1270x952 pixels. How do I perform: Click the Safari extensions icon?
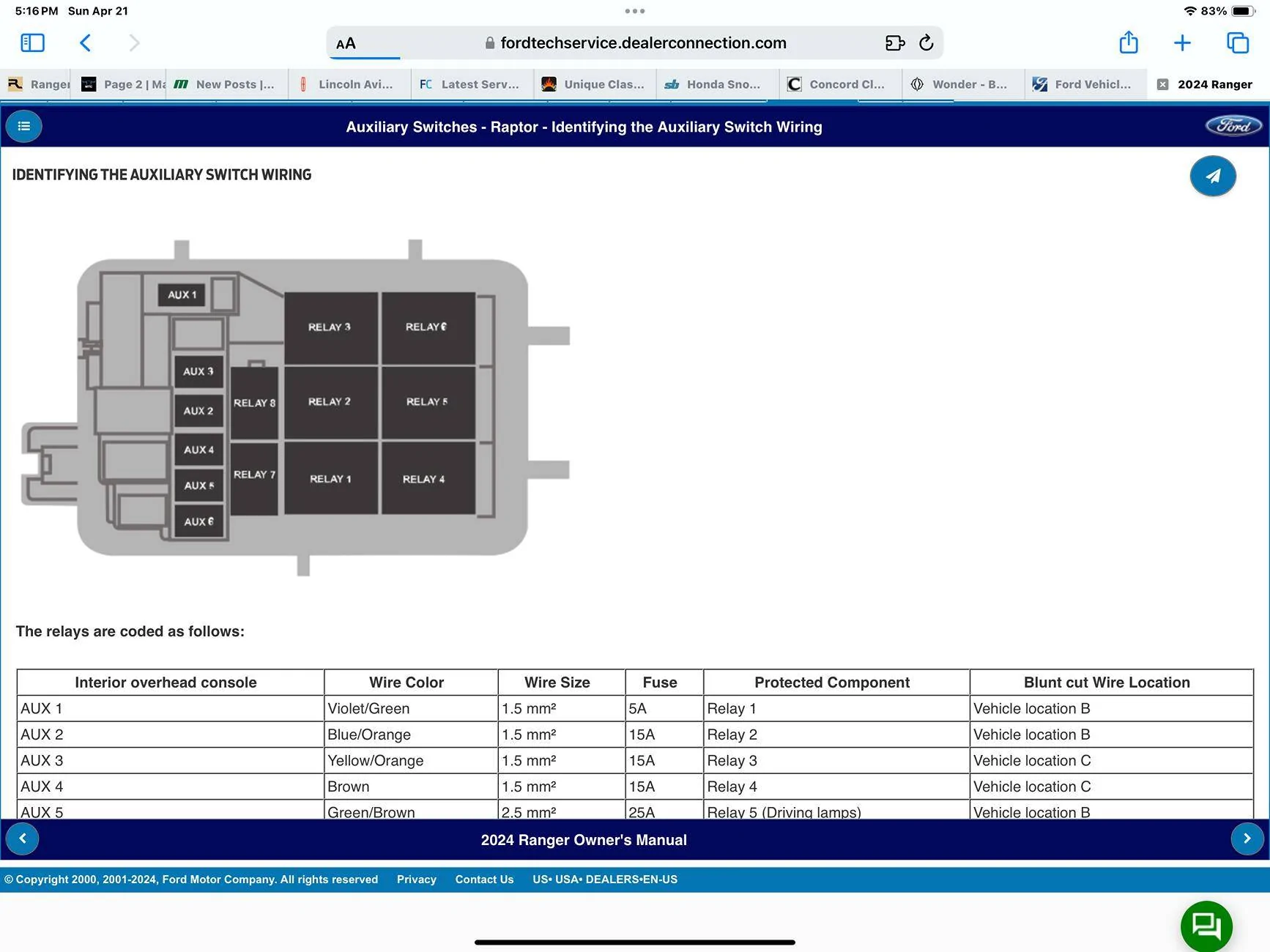(x=895, y=42)
